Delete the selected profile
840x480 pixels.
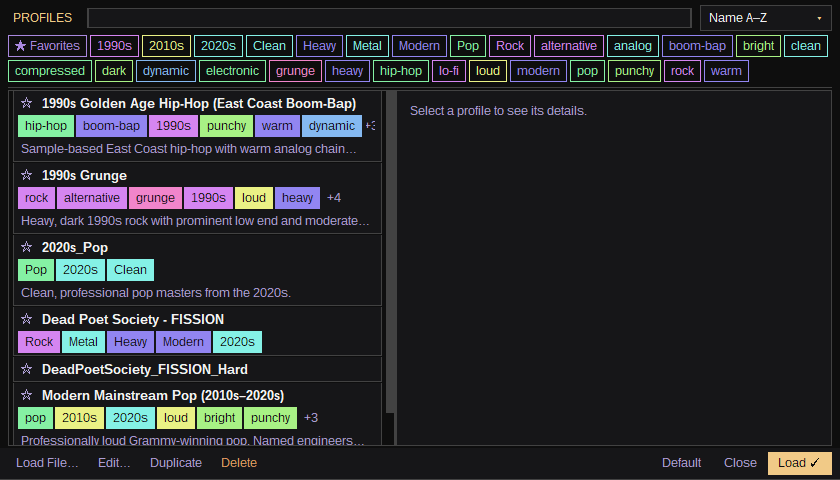239,463
